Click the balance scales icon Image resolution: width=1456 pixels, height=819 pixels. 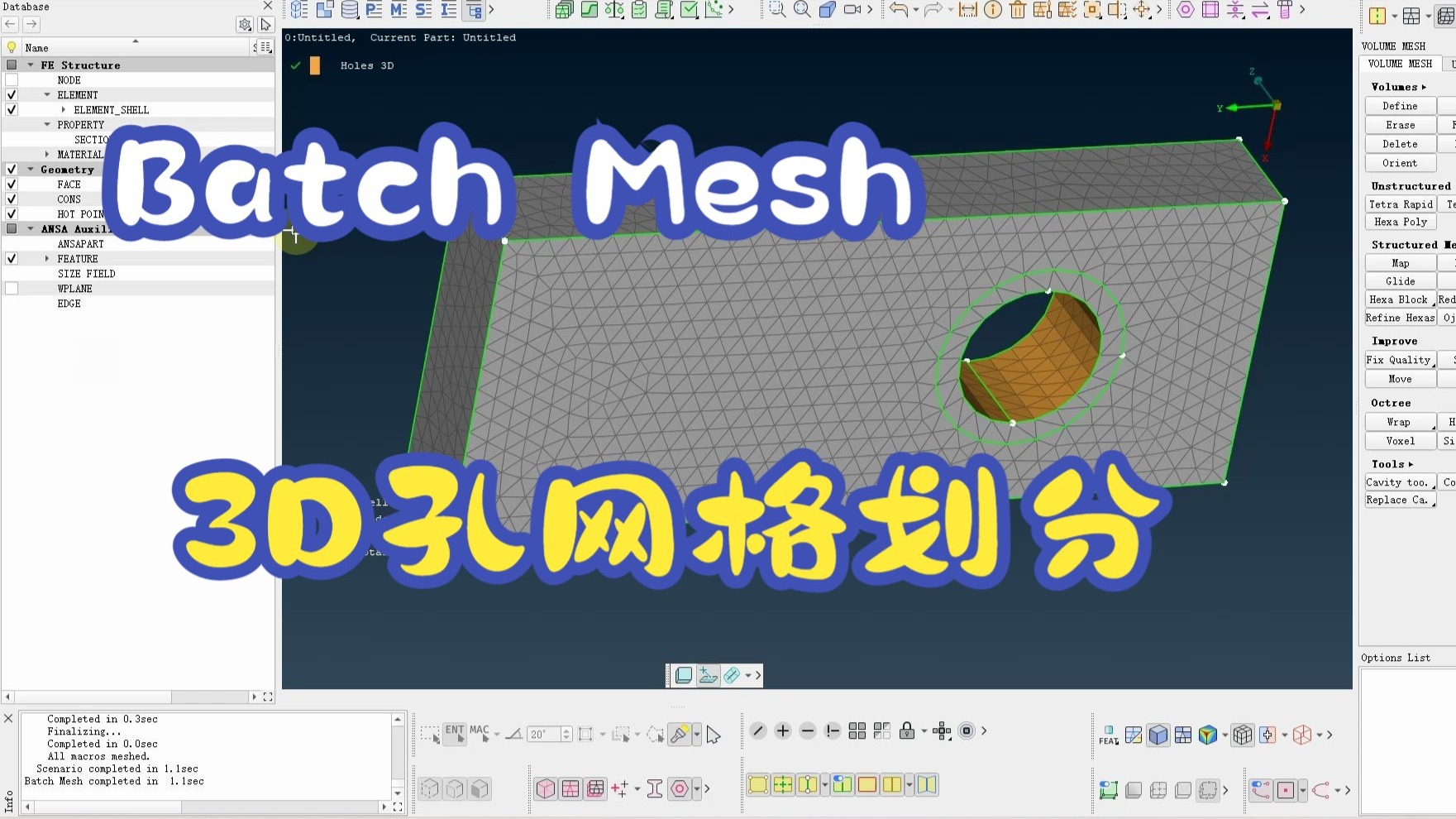[614, 10]
